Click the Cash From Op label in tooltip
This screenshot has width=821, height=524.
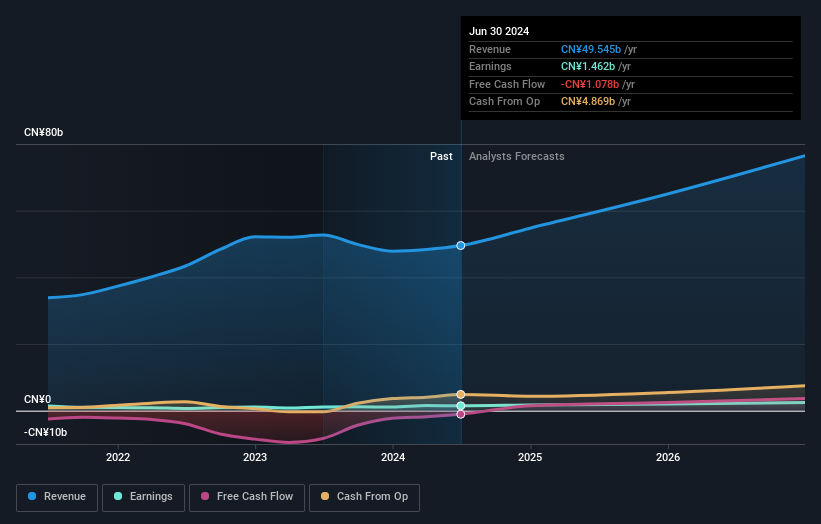504,102
